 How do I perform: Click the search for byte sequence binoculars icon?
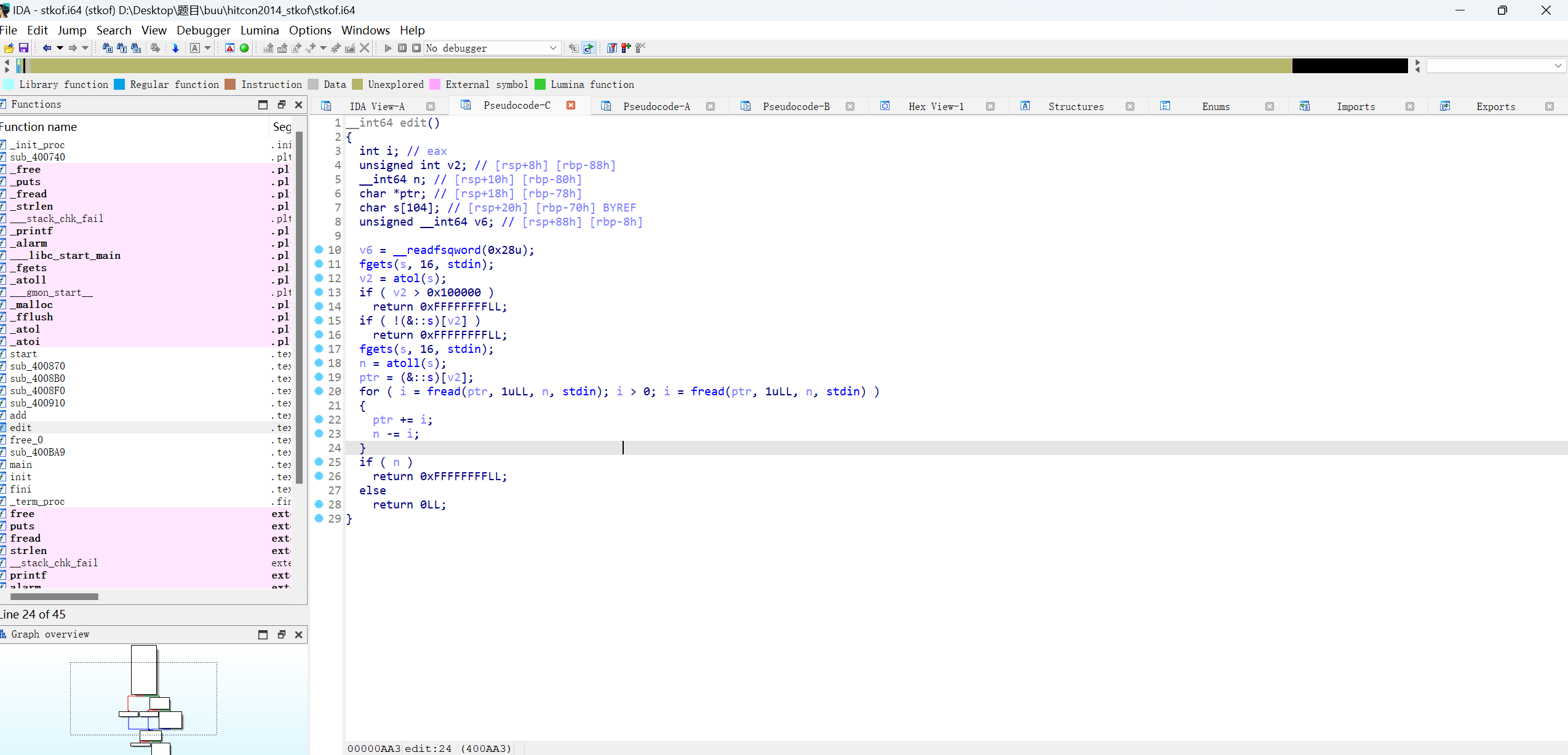point(136,48)
